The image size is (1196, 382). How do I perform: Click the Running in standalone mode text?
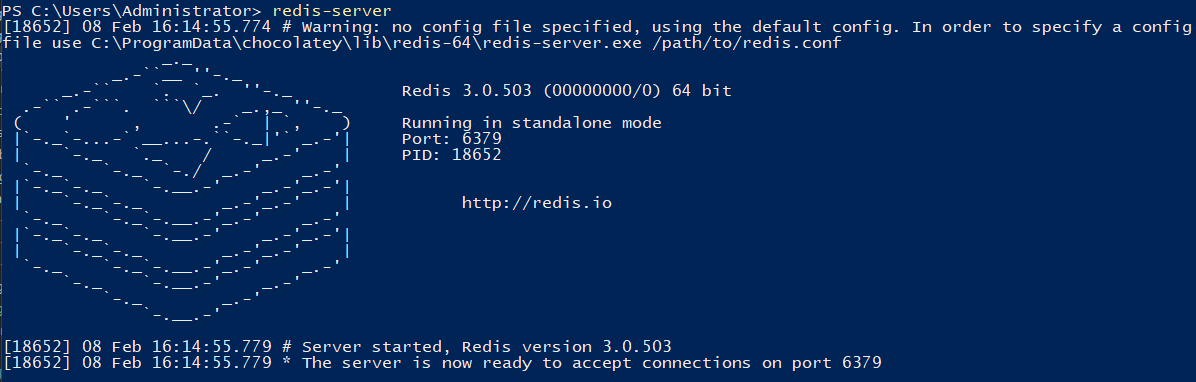click(532, 123)
